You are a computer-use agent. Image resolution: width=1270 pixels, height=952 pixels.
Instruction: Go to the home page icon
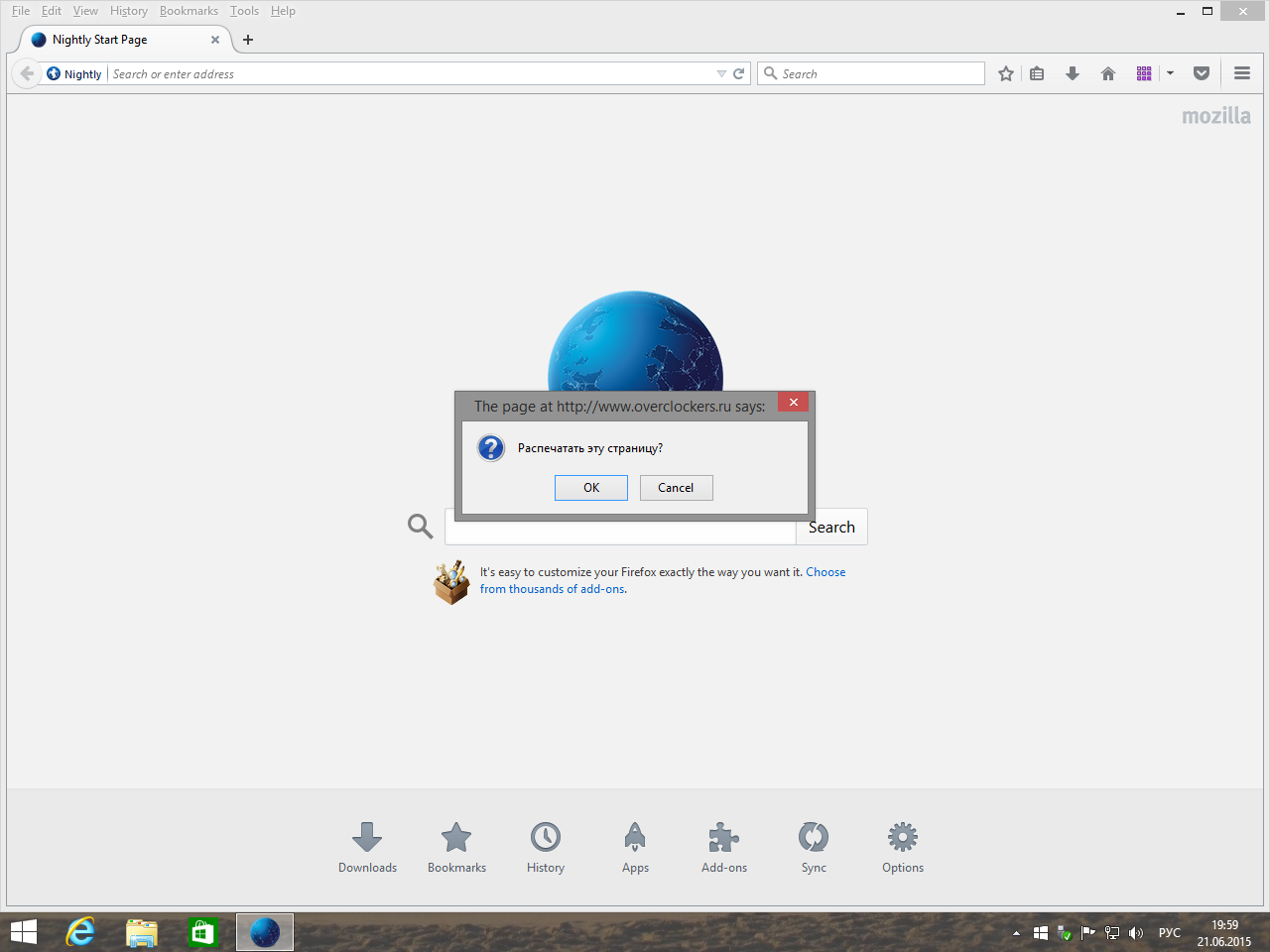(1108, 73)
